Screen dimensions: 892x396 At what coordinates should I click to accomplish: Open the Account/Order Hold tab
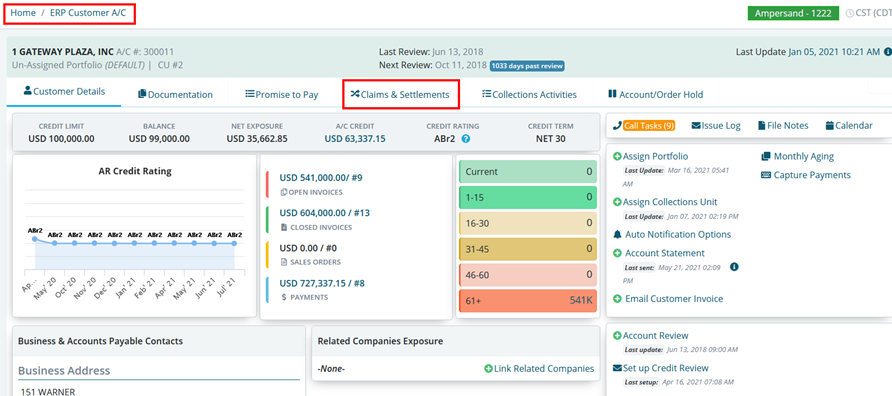655,94
